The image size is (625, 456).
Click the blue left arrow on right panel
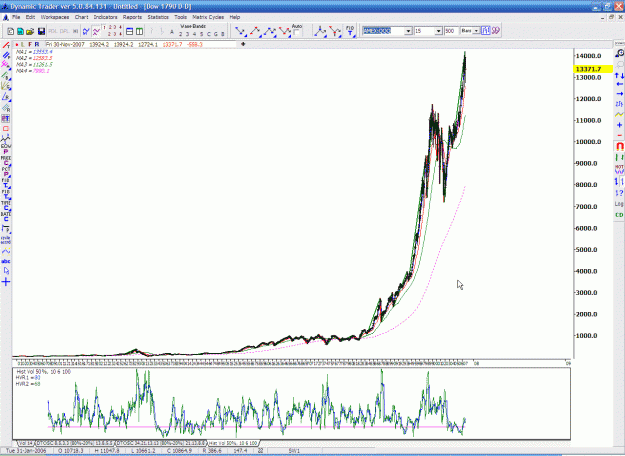tap(619, 84)
